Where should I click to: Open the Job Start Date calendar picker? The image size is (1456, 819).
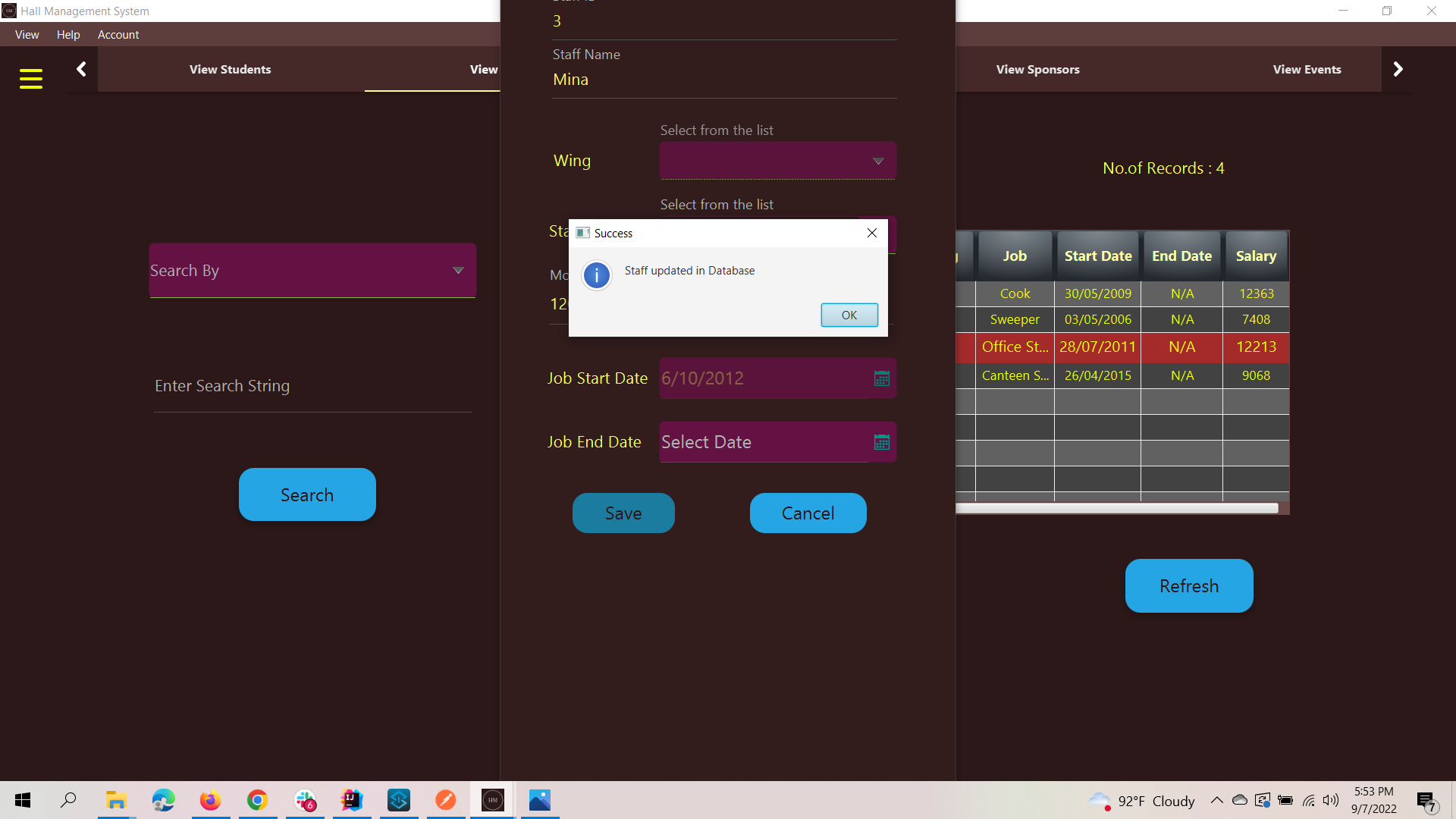[880, 378]
